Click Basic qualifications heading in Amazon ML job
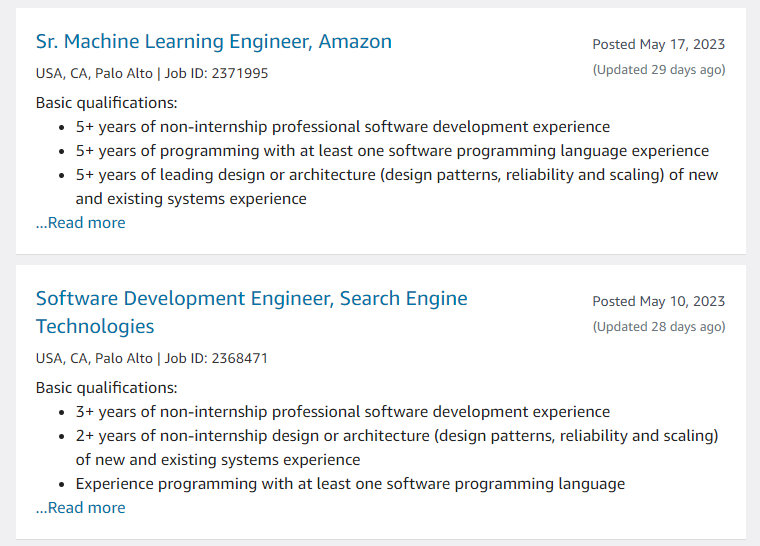 click(106, 102)
